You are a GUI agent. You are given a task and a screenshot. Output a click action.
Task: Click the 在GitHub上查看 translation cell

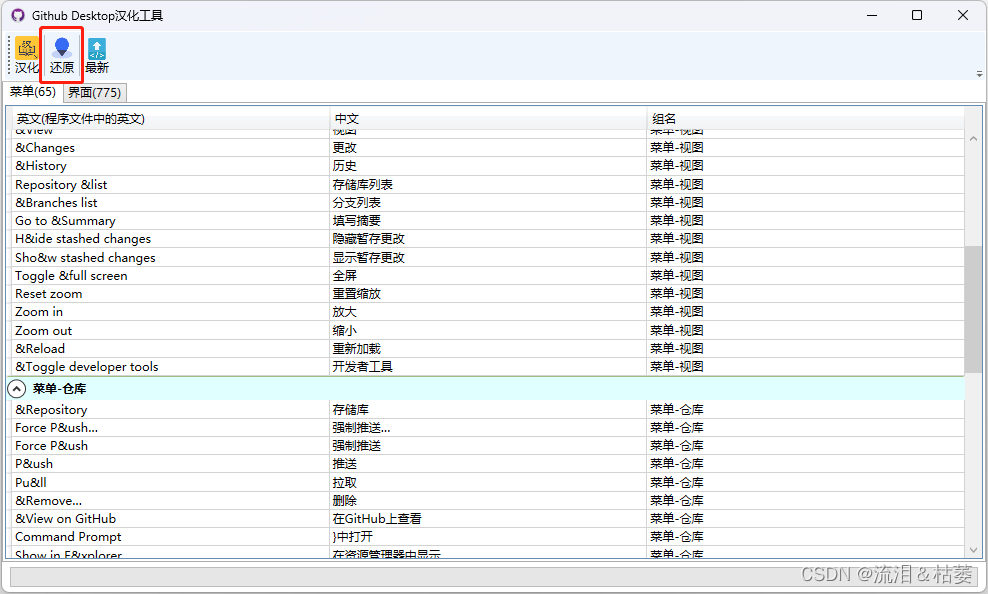pyautogui.click(x=488, y=518)
